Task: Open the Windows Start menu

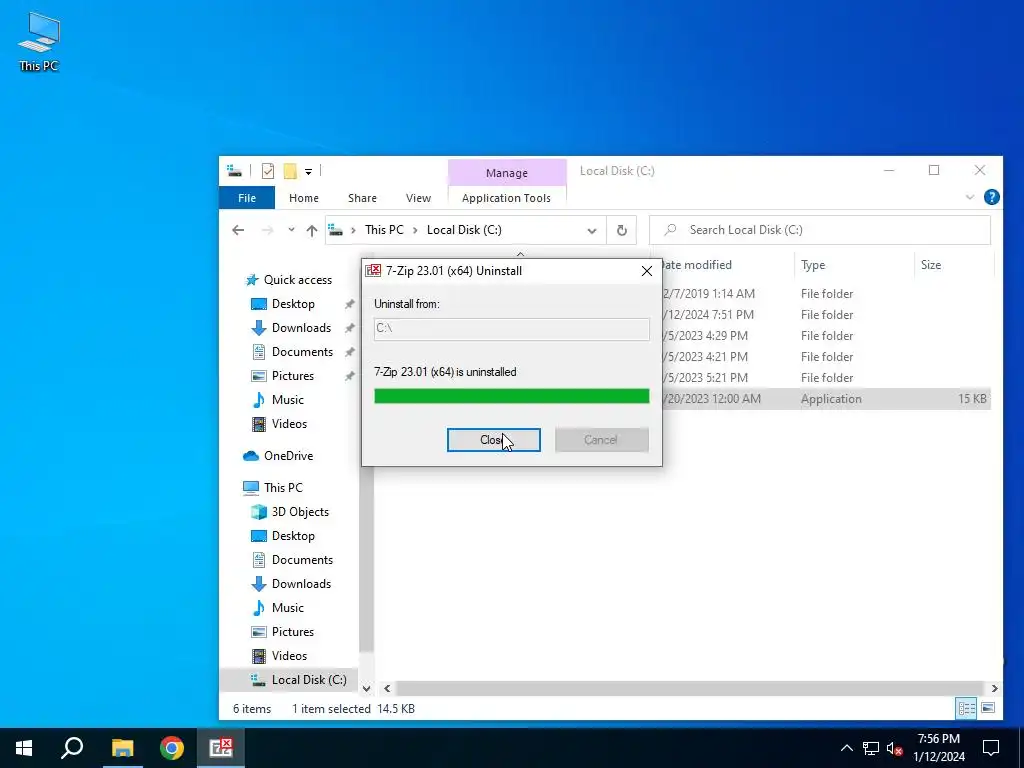Action: (24, 748)
